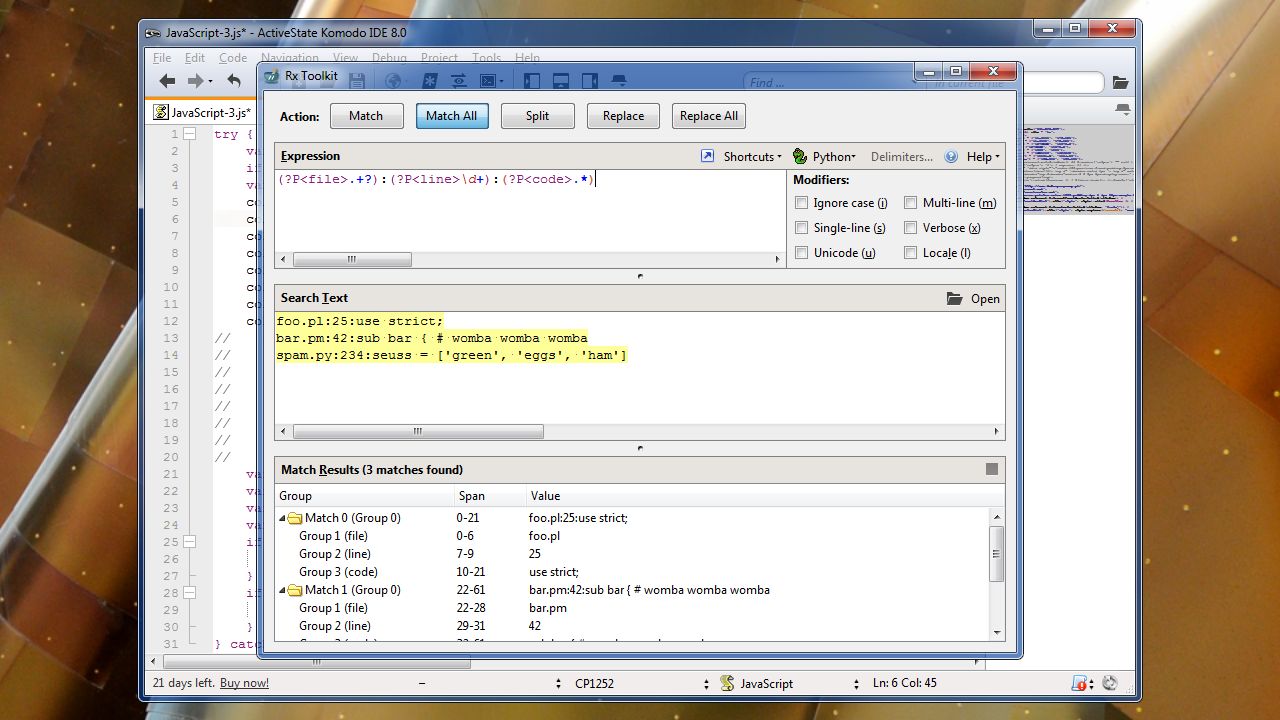Open the Code menu

233,58
